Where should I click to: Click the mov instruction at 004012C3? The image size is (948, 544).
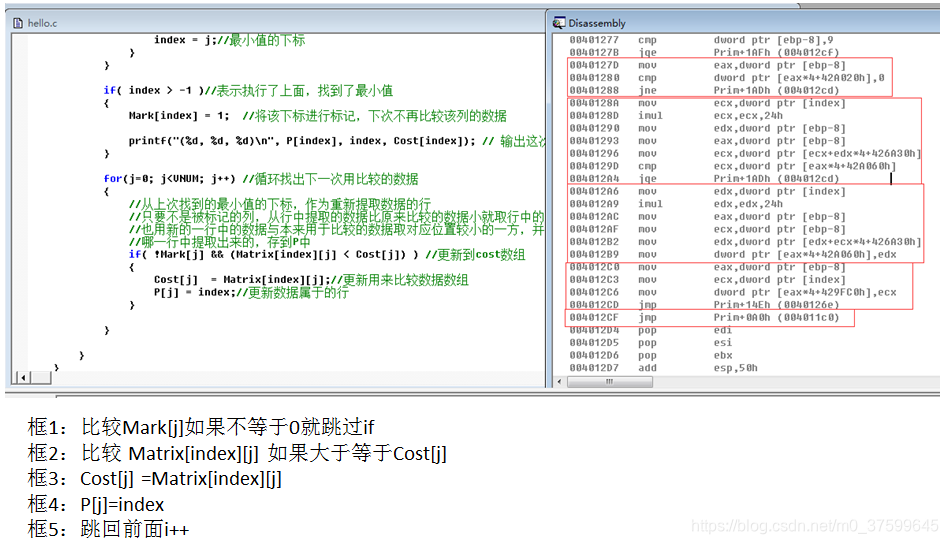pos(707,280)
